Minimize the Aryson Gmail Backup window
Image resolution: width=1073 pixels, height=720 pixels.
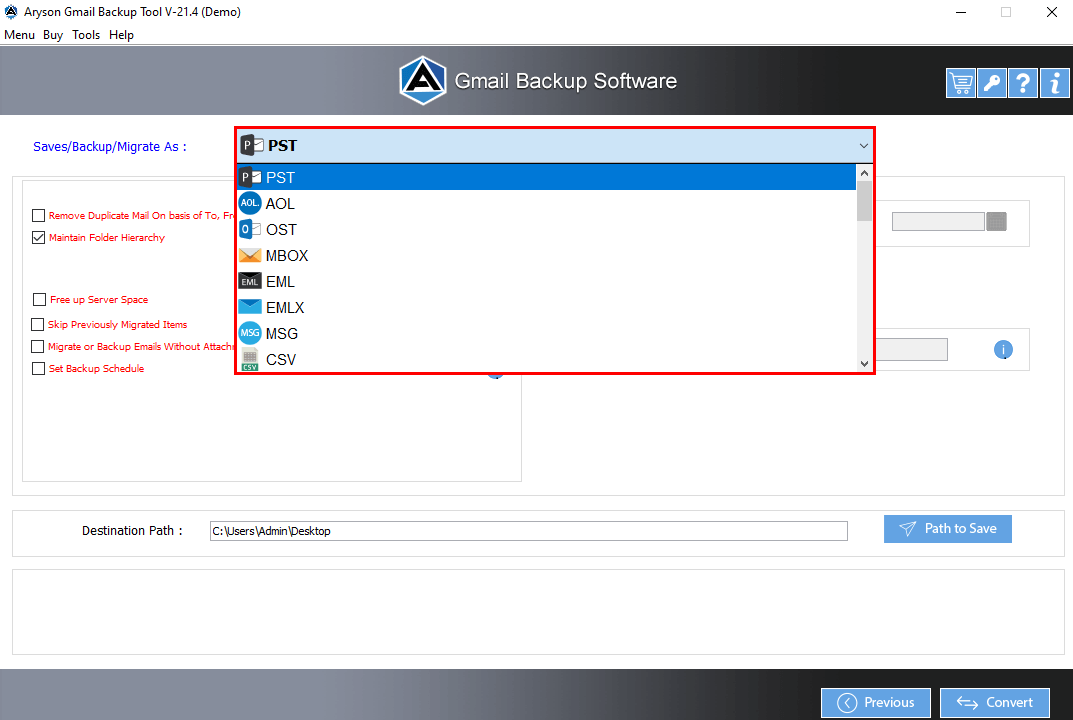[x=961, y=12]
